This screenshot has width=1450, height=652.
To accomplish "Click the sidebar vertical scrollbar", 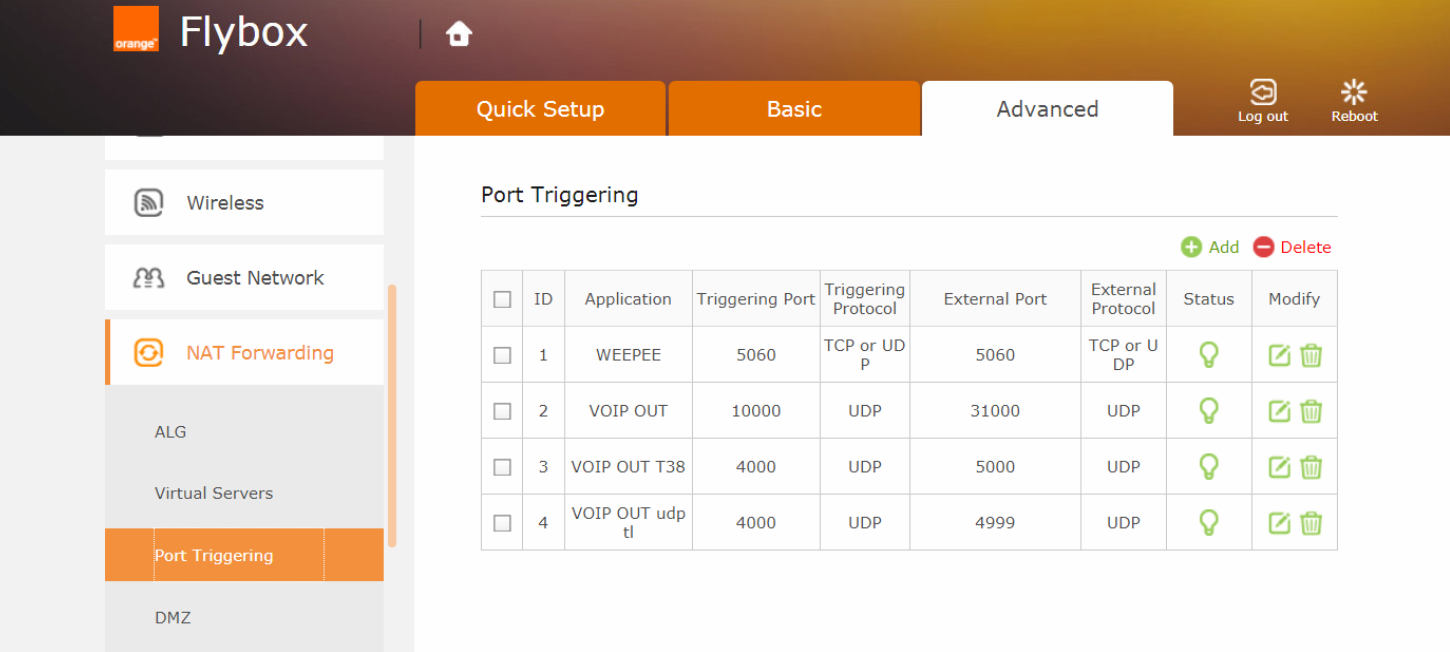I will pyautogui.click(x=392, y=415).
